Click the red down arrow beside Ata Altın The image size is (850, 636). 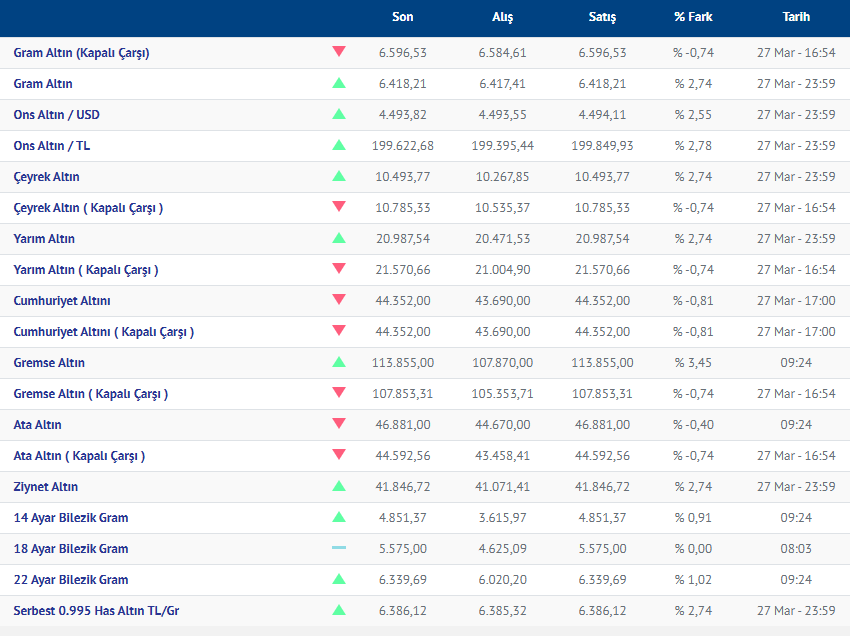pos(339,424)
